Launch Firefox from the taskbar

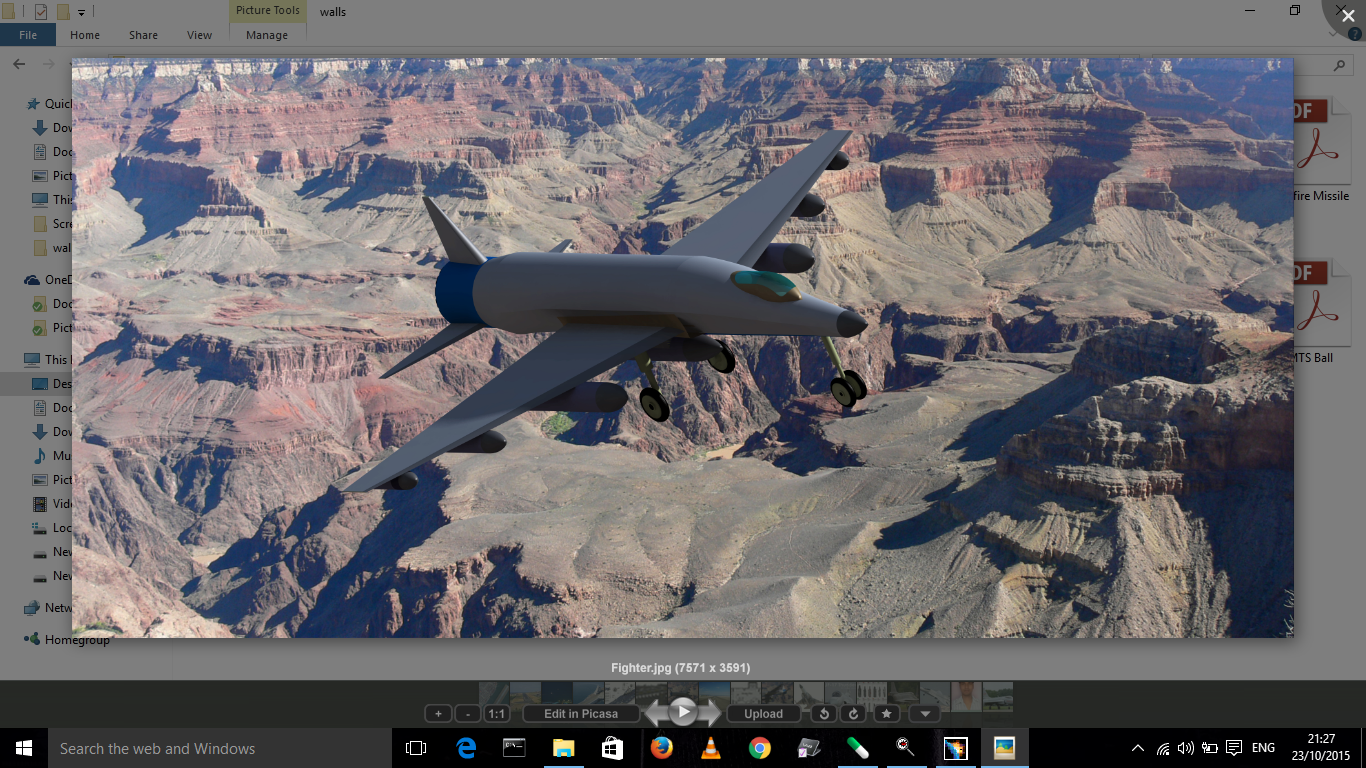click(x=661, y=748)
